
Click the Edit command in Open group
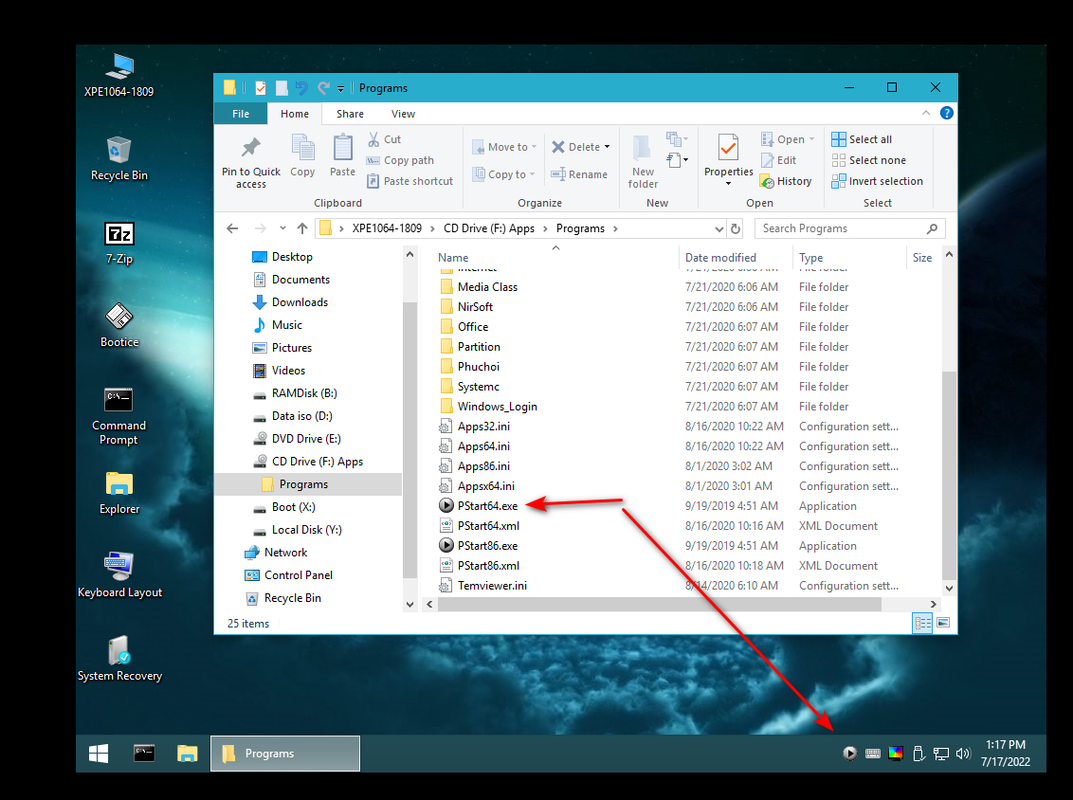[778, 160]
